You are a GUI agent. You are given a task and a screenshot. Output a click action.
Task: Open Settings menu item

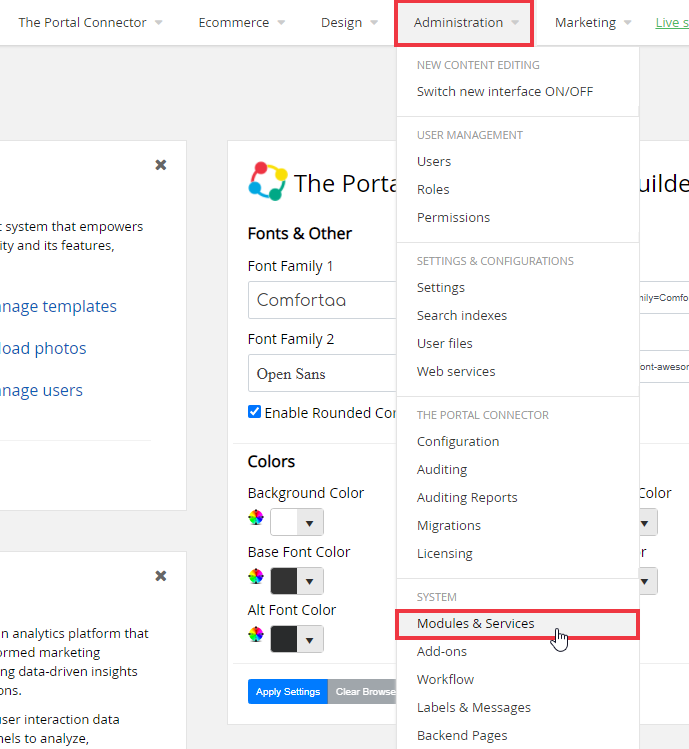pyautogui.click(x=441, y=288)
